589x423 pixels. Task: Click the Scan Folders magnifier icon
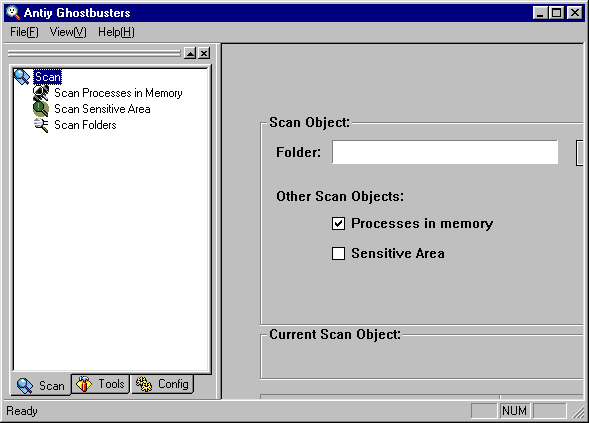point(41,125)
